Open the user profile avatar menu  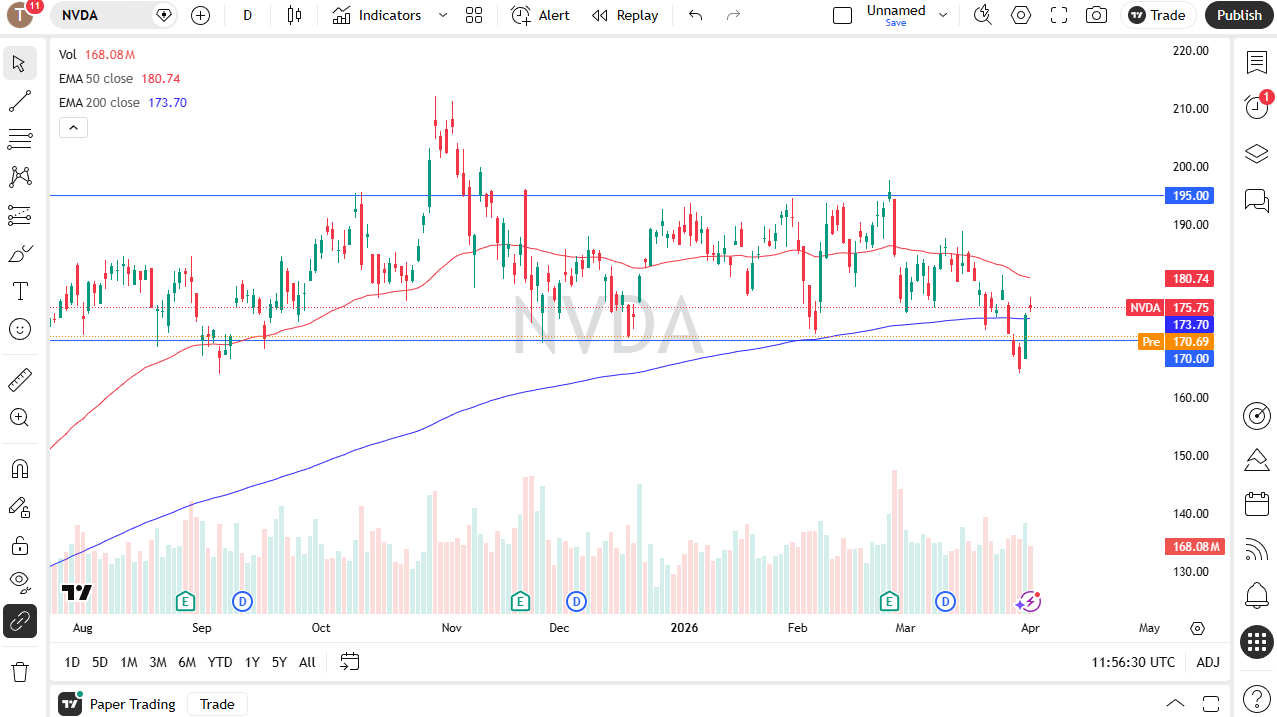coord(21,15)
